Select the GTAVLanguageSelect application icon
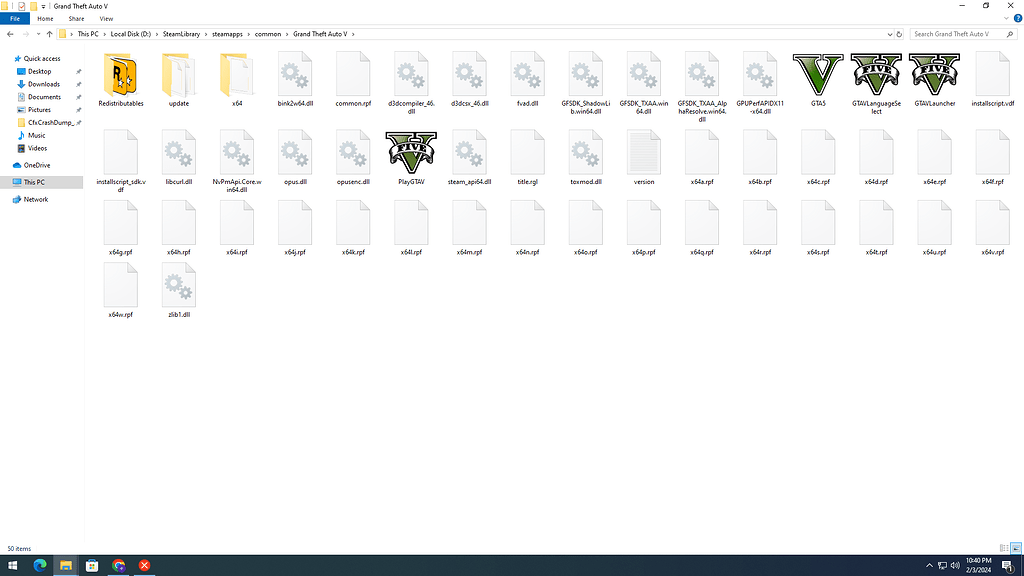Image resolution: width=1024 pixels, height=576 pixels. pos(876,74)
